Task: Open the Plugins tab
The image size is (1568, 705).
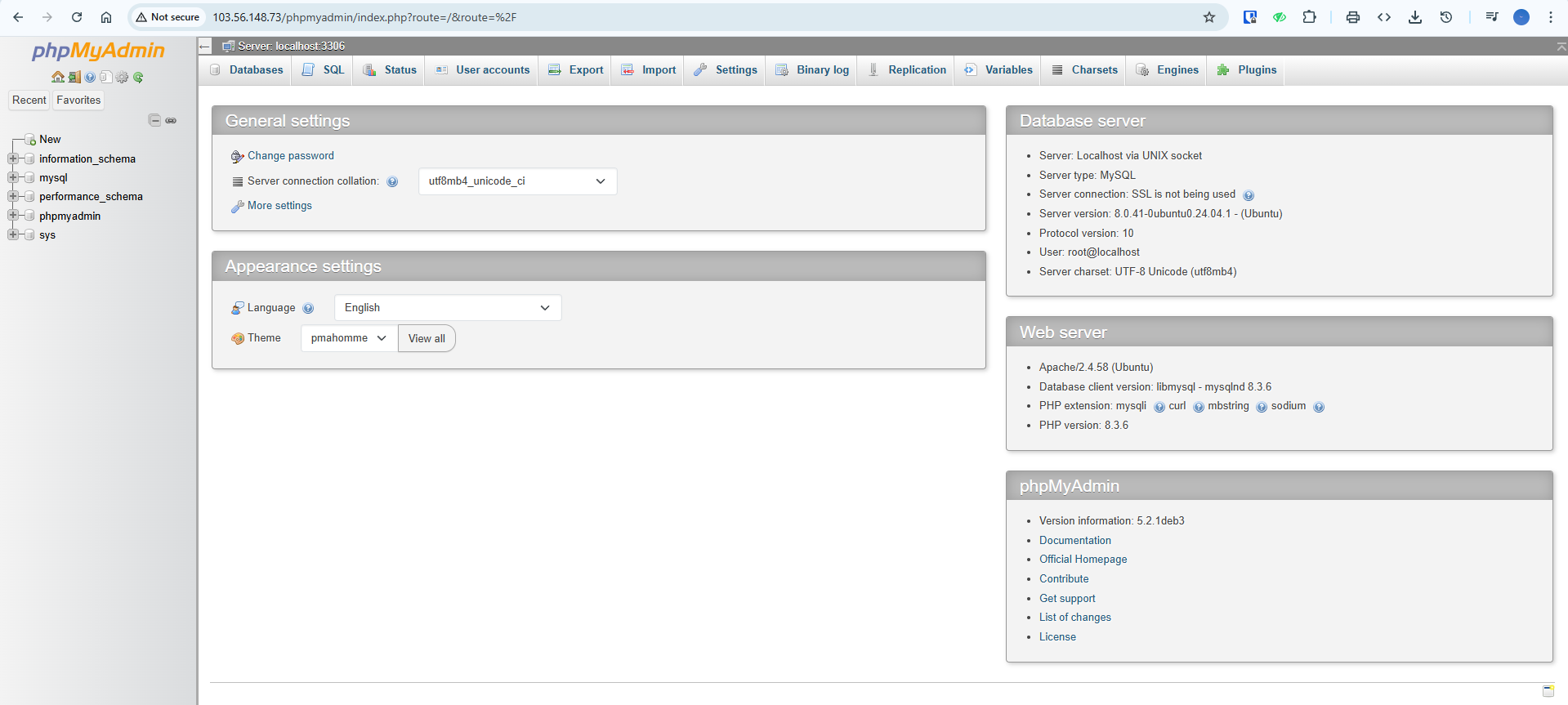Action: 1247,70
